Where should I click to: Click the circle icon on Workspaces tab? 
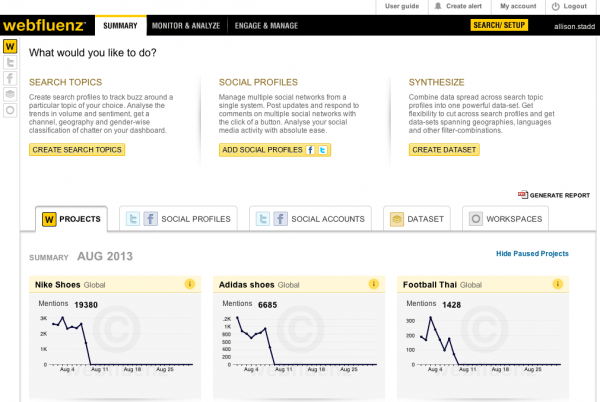pyautogui.click(x=476, y=219)
